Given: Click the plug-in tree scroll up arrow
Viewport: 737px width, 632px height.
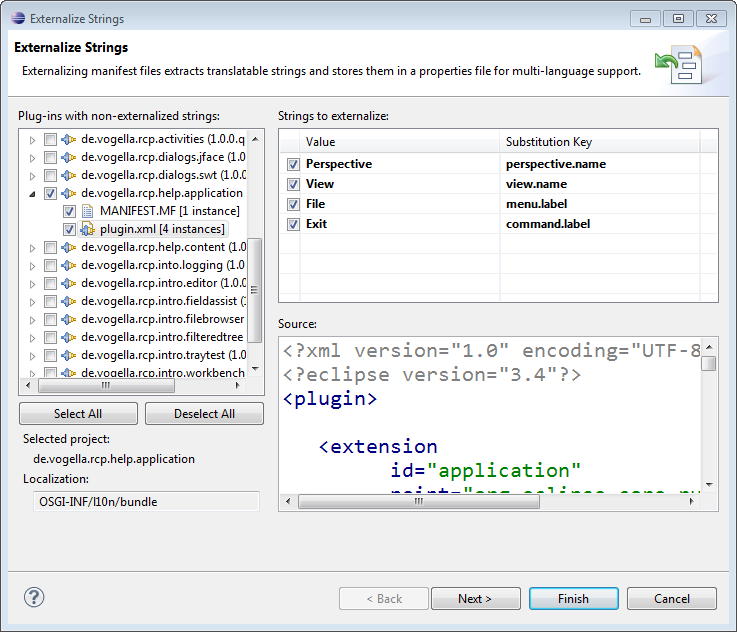Looking at the screenshot, I should [x=255, y=139].
